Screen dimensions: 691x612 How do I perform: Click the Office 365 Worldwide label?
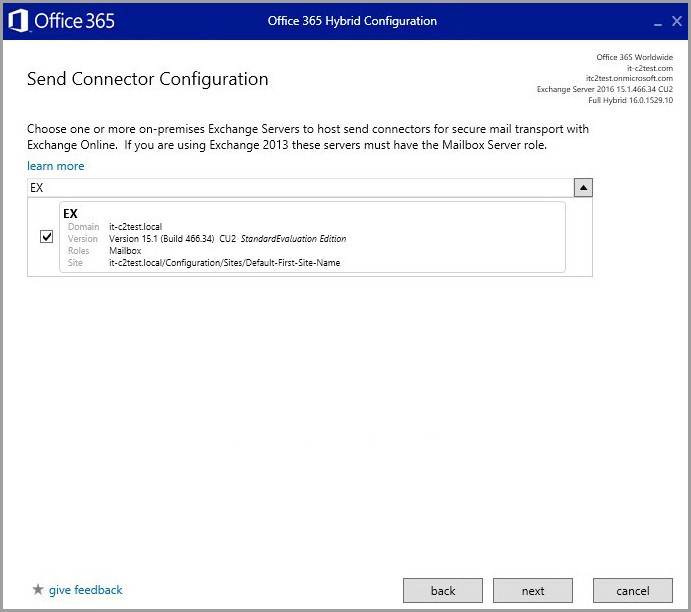coord(635,57)
